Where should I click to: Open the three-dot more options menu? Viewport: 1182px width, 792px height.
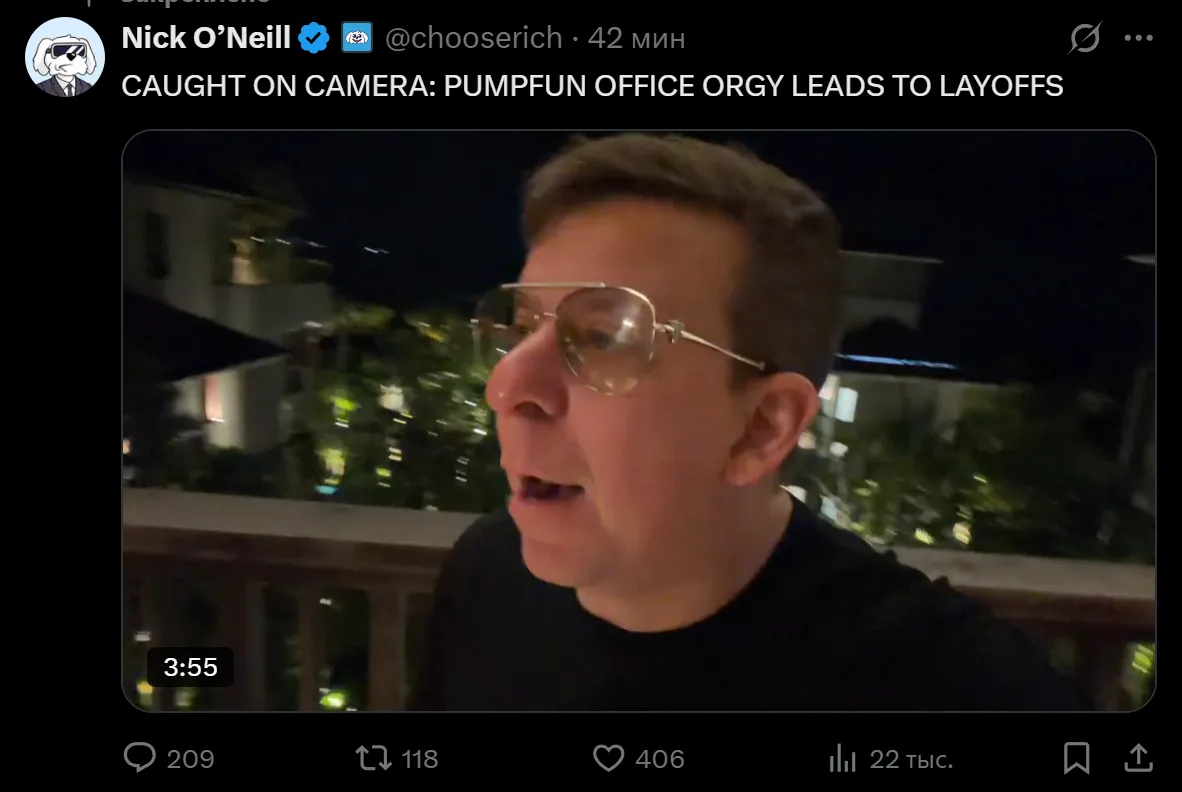click(x=1139, y=37)
